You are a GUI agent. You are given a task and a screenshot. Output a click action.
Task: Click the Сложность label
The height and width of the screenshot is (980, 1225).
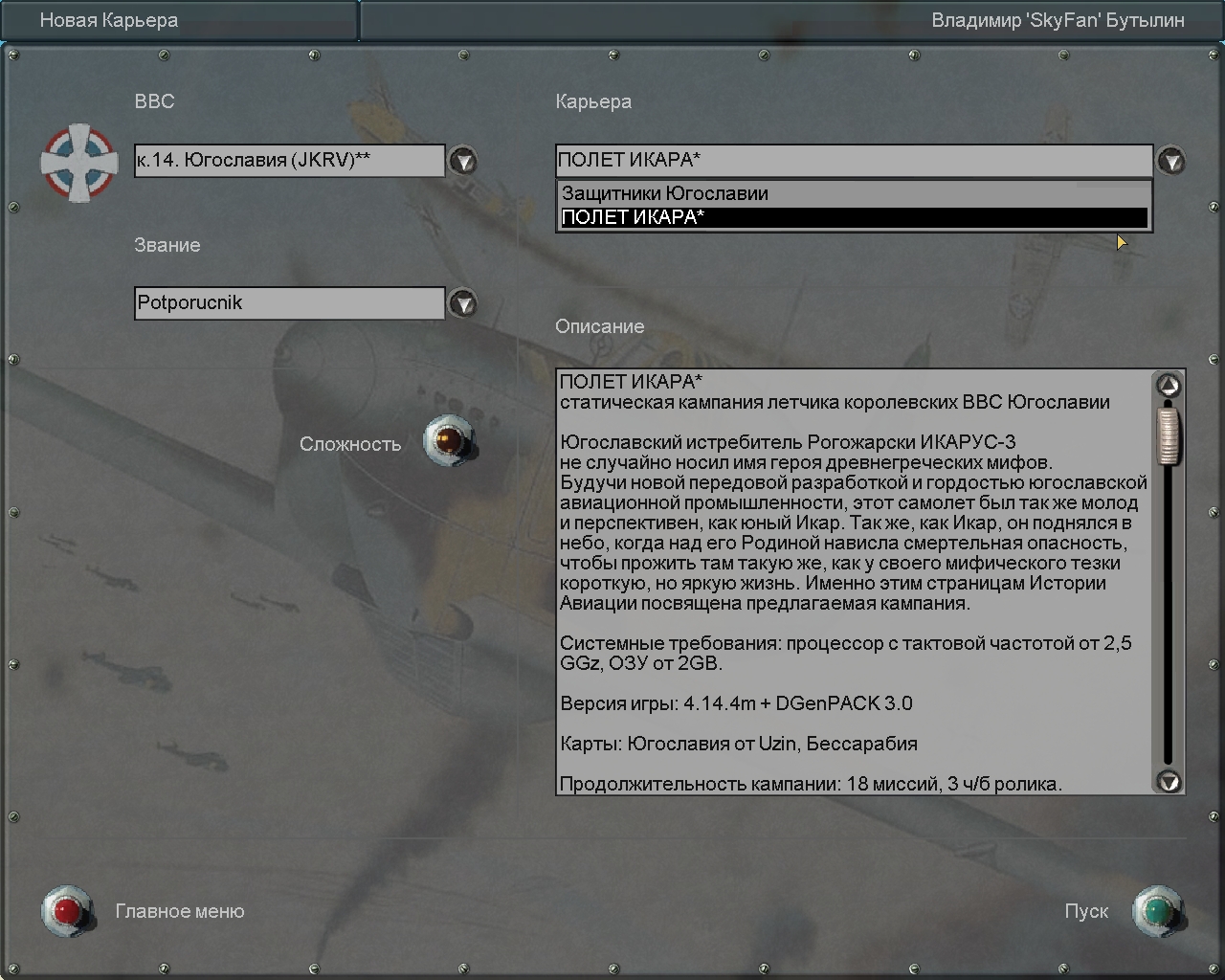point(350,444)
